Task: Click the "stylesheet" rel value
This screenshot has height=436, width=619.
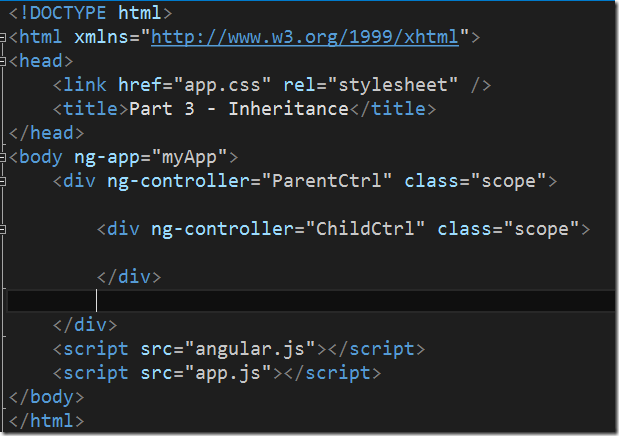Action: click(x=393, y=85)
